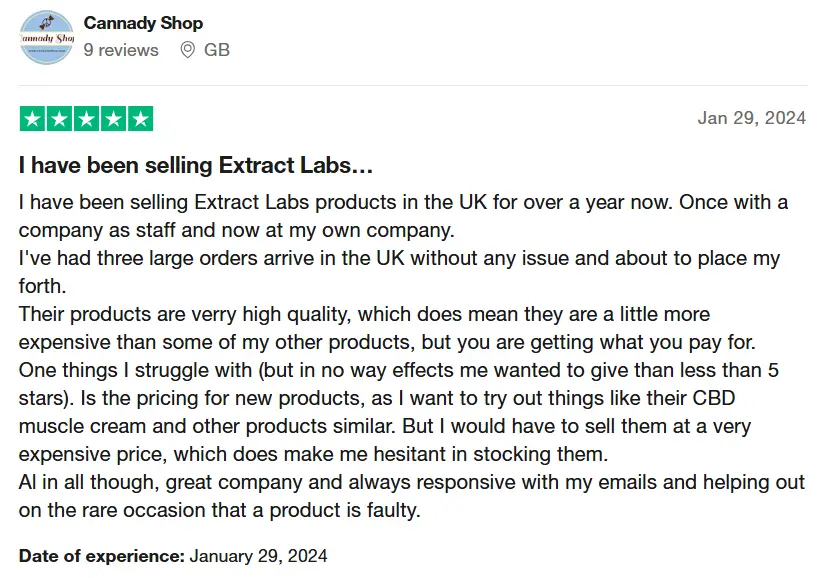Click the location pin icon

pyautogui.click(x=187, y=50)
